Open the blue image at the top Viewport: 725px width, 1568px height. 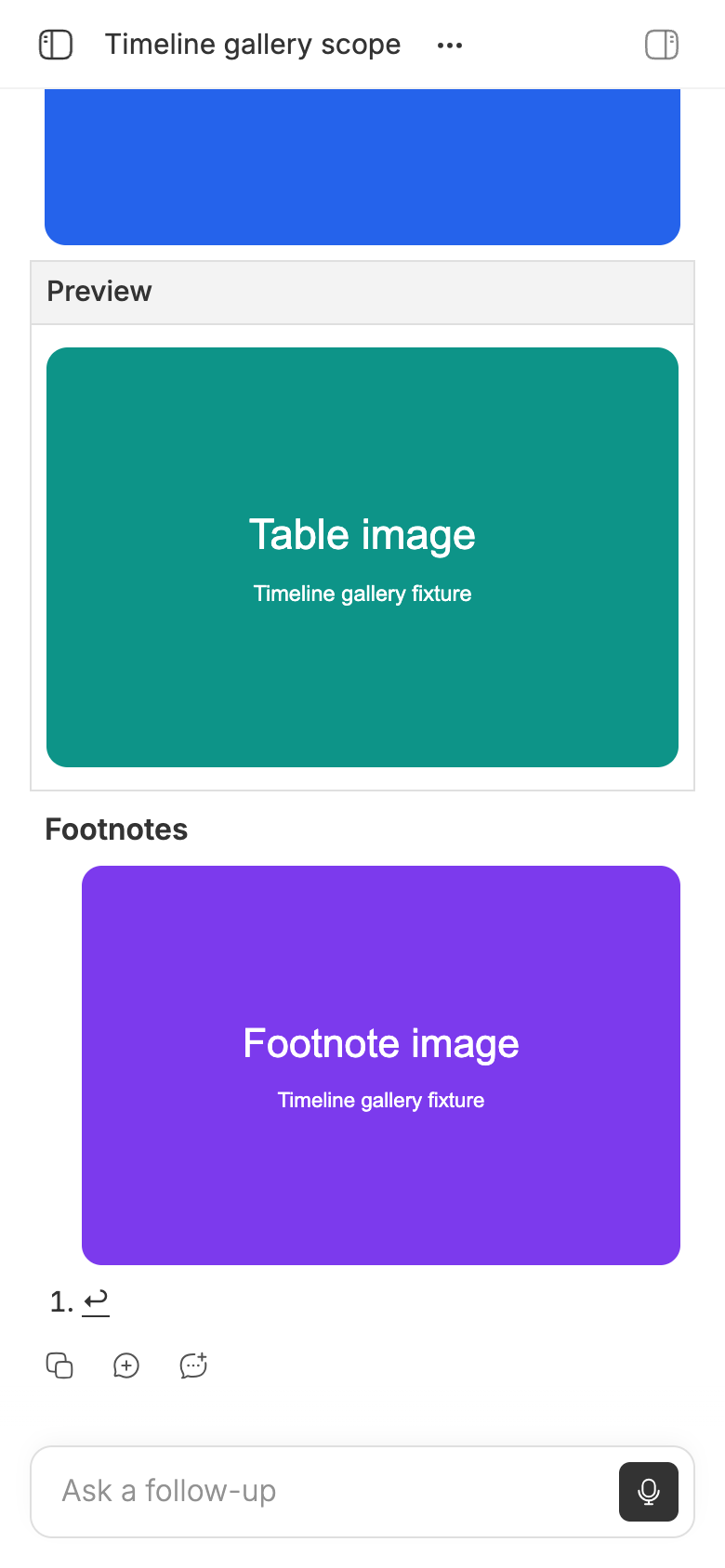click(362, 167)
